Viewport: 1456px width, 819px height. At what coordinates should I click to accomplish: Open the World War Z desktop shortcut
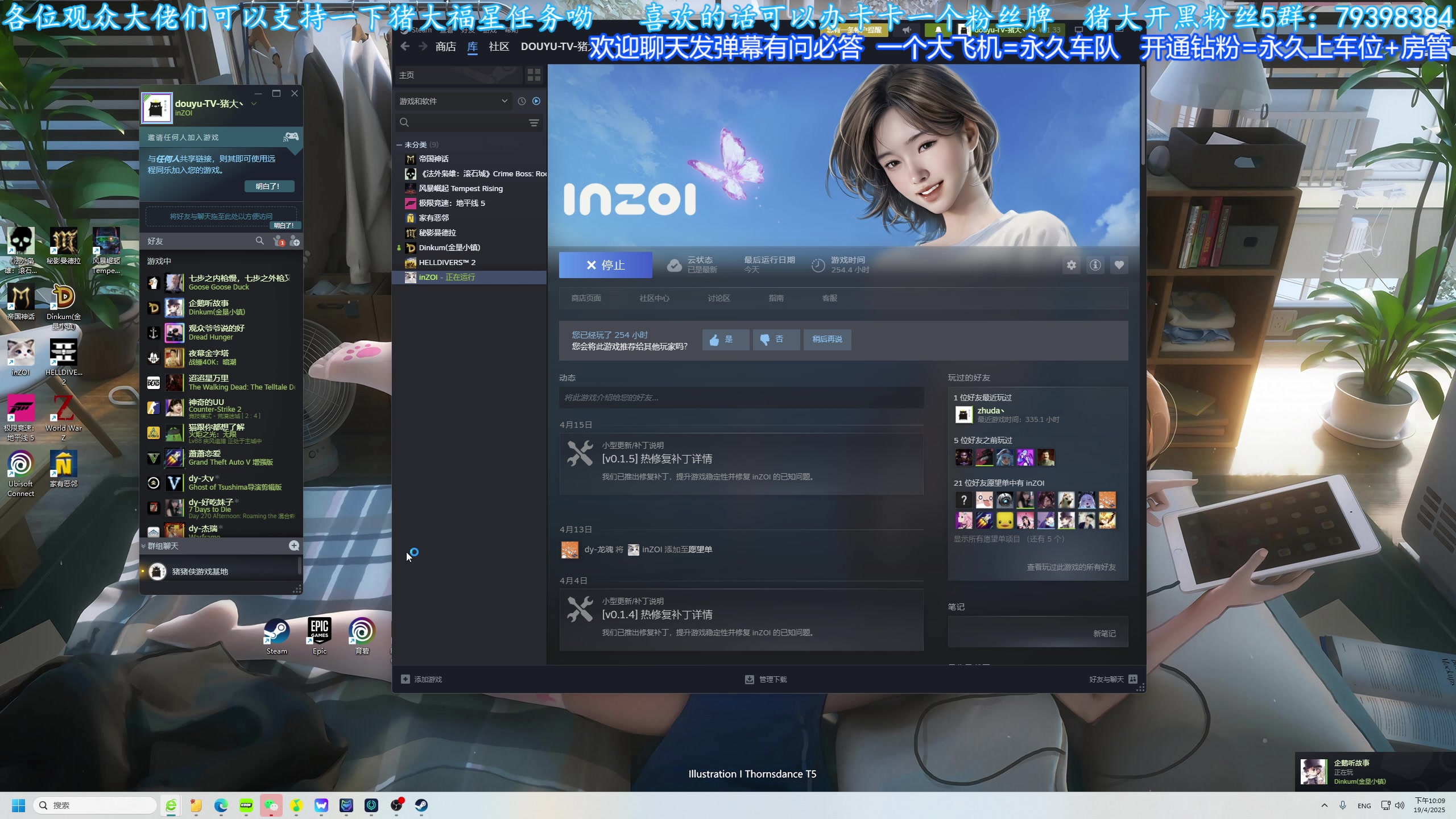pyautogui.click(x=64, y=417)
